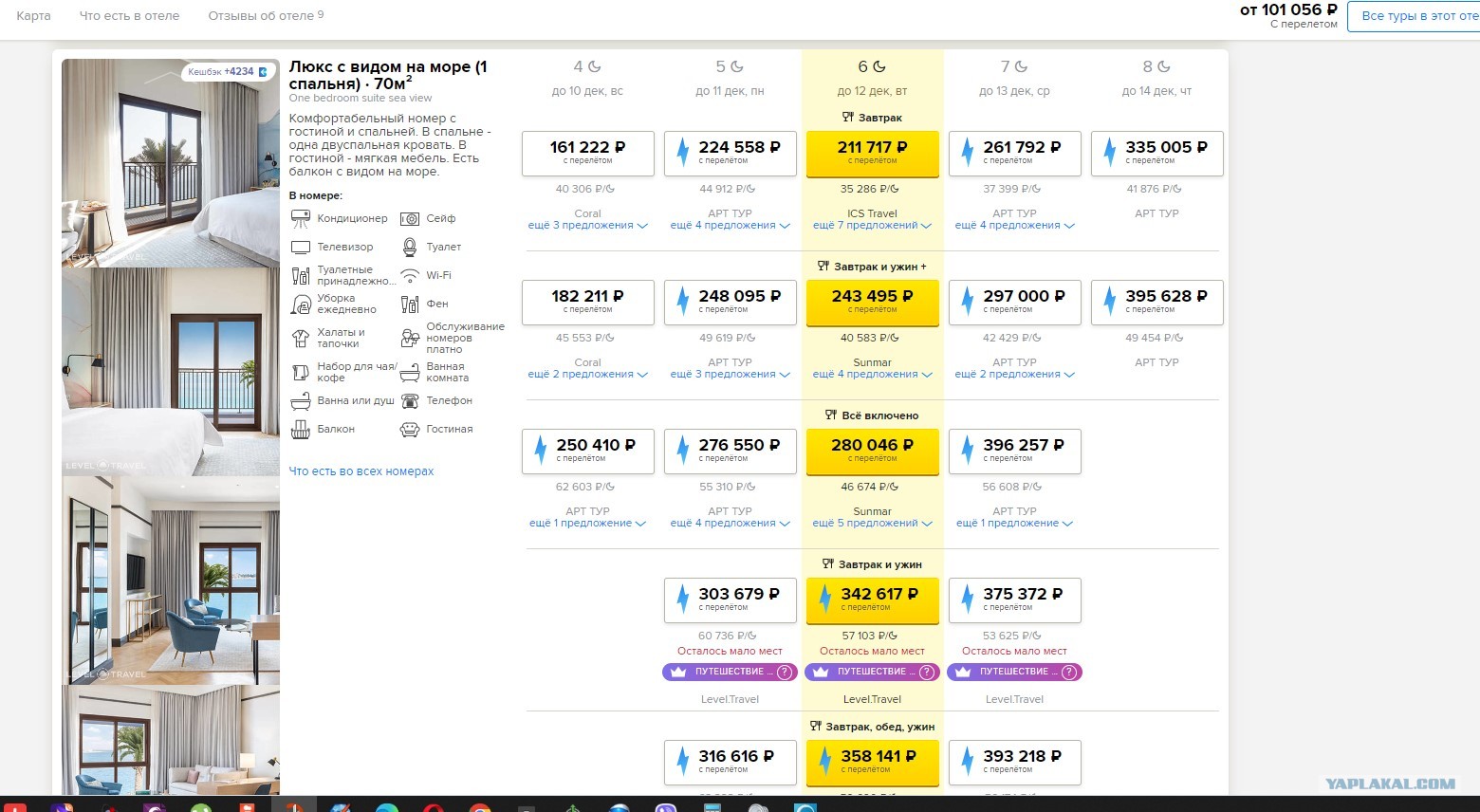The image size is (1480, 812).
Task: Open 'Что есть в отеле' tab
Action: 129,15
